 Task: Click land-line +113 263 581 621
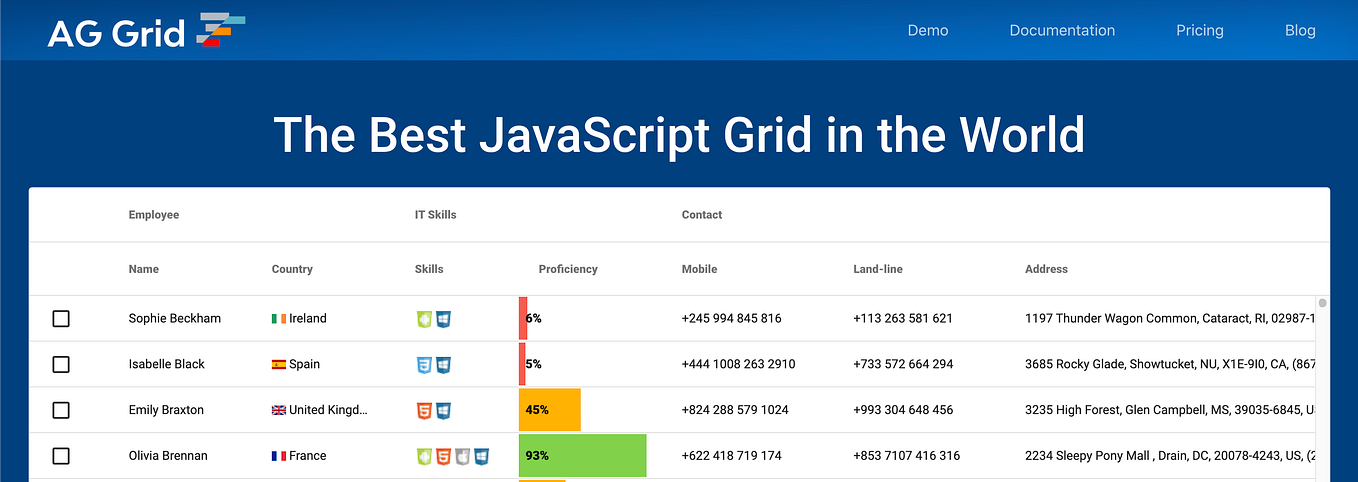pyautogui.click(x=903, y=318)
